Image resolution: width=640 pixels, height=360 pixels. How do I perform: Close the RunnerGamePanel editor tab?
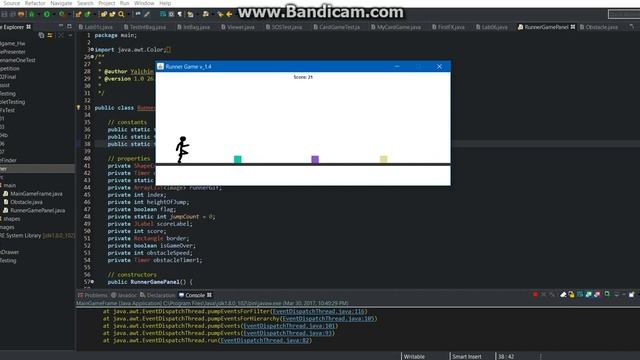tap(573, 27)
